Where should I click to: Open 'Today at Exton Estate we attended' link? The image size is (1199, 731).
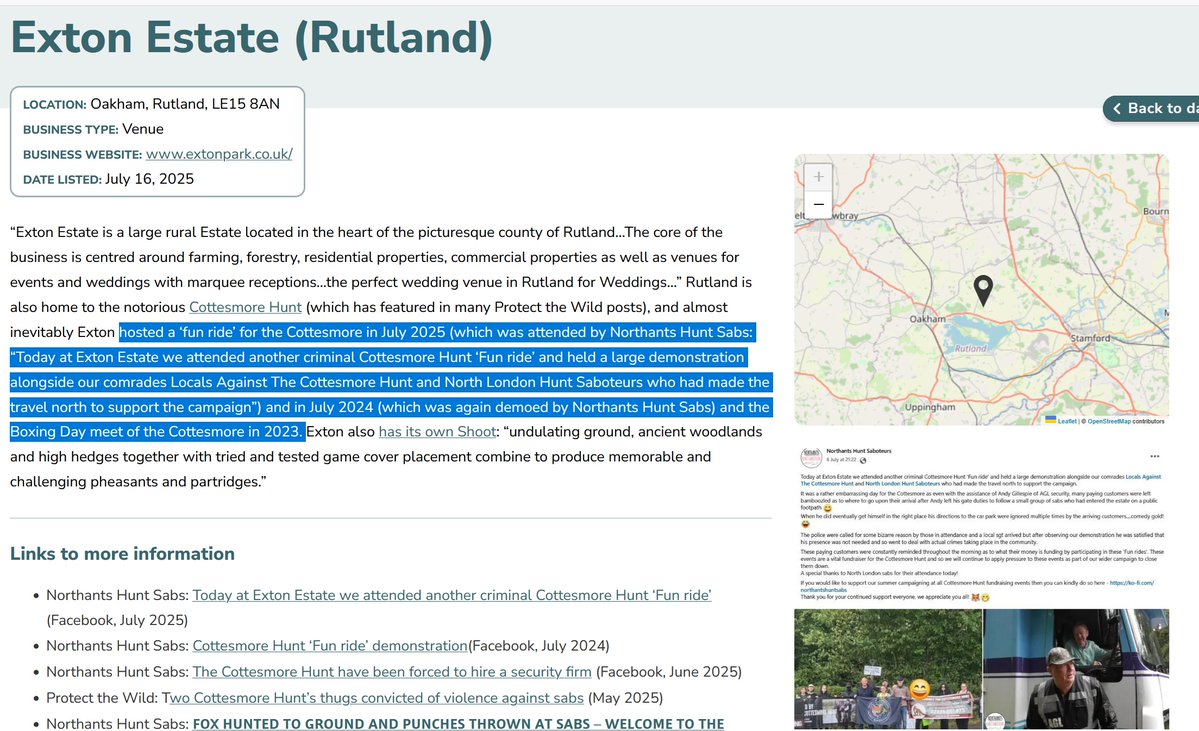(451, 596)
